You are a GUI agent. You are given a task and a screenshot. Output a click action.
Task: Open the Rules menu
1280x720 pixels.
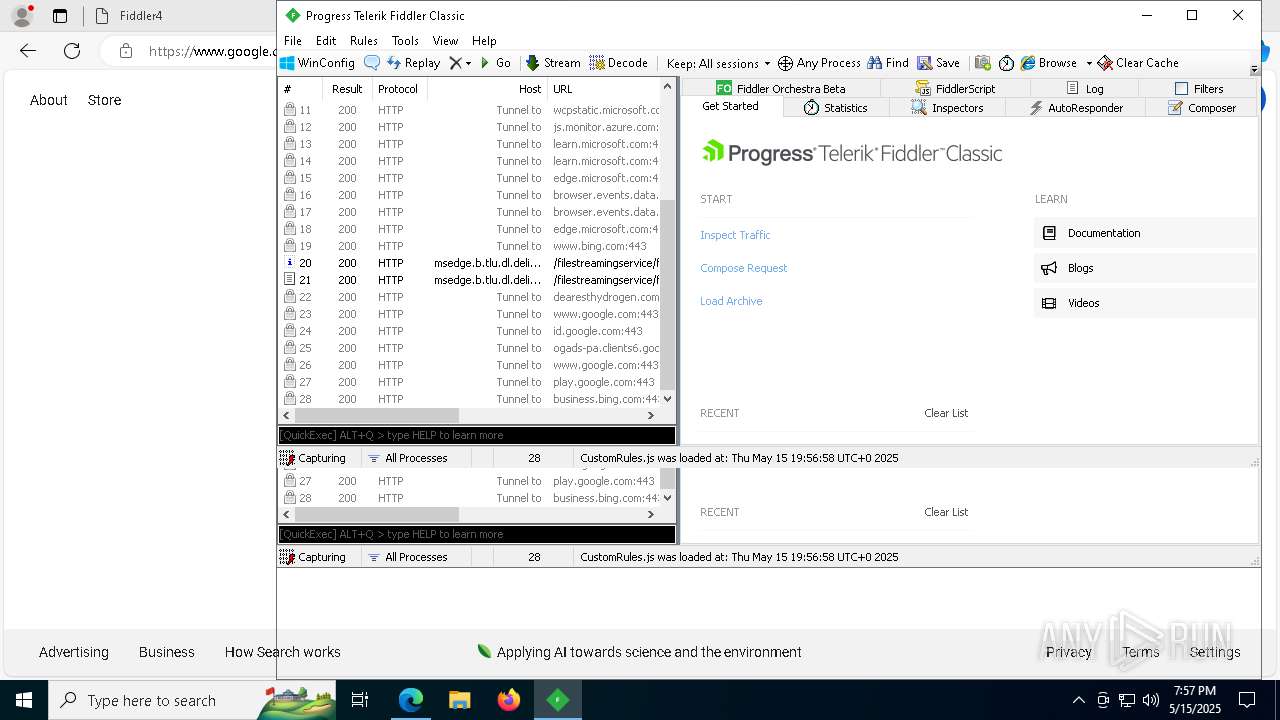(x=364, y=41)
